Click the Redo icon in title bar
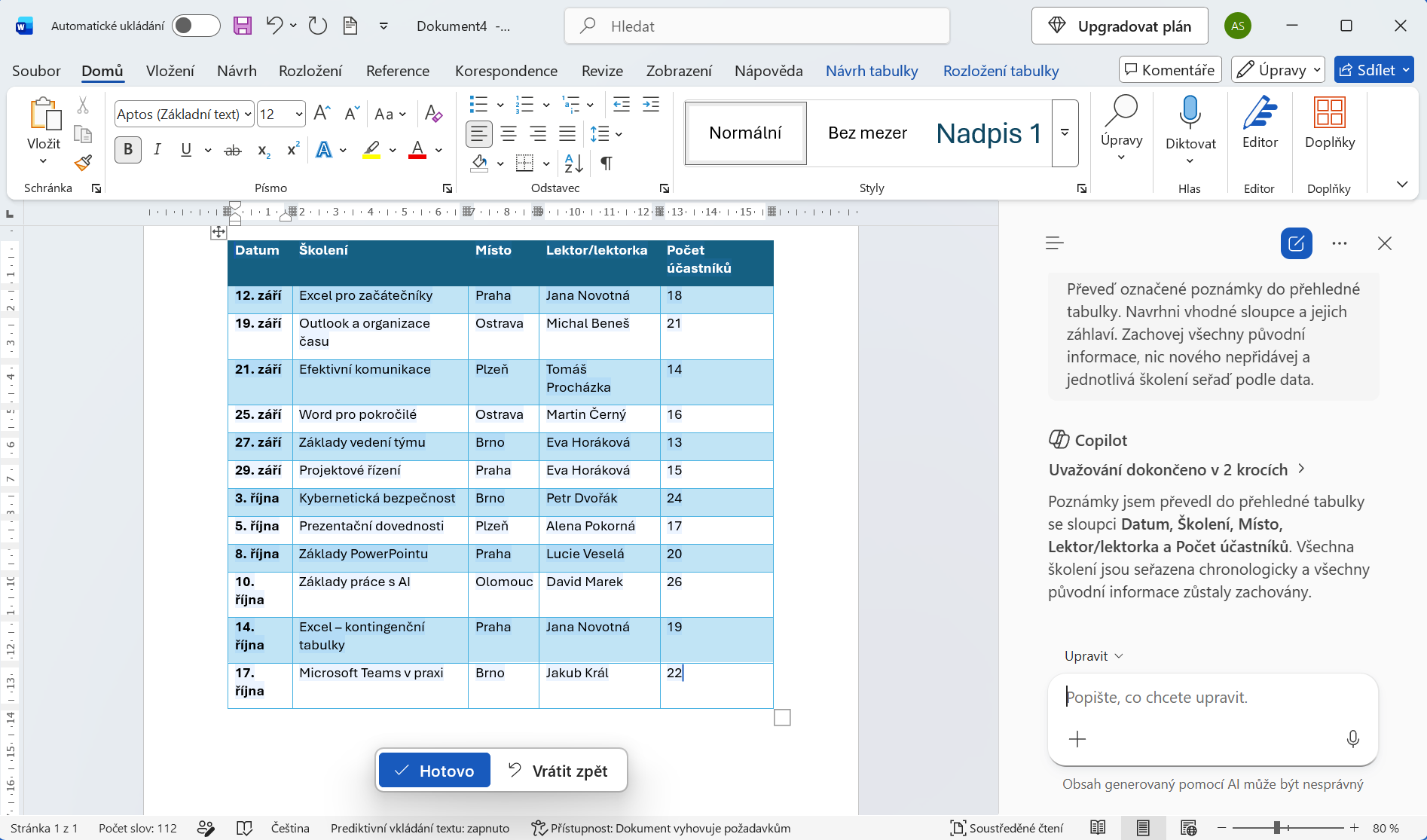 (x=318, y=26)
